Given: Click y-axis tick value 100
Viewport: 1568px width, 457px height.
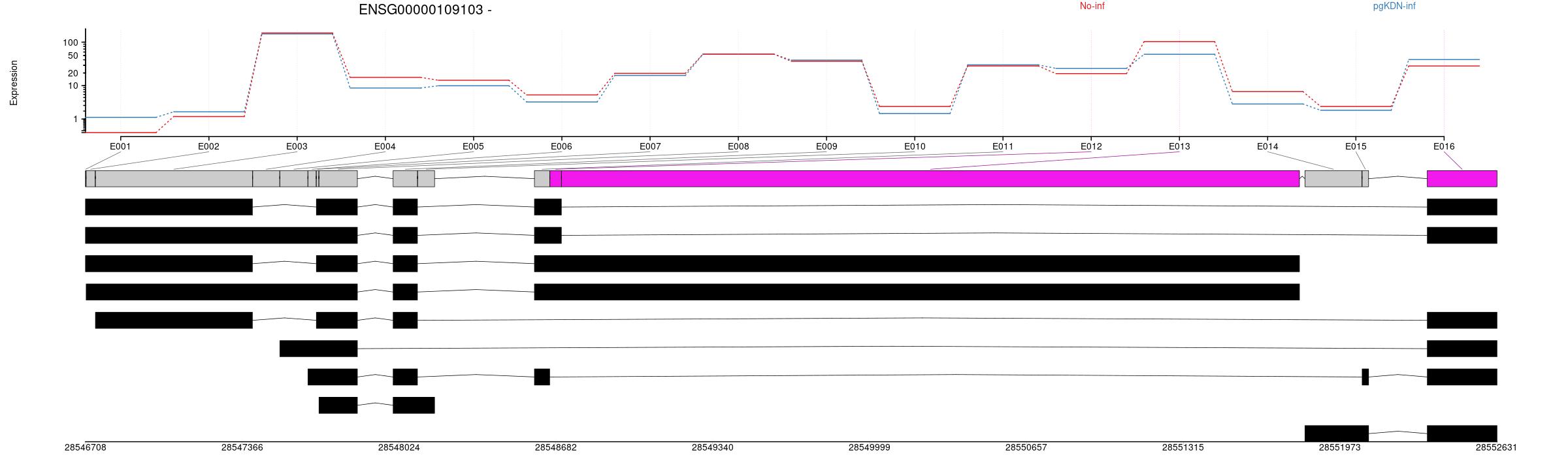Looking at the screenshot, I should click(x=71, y=42).
